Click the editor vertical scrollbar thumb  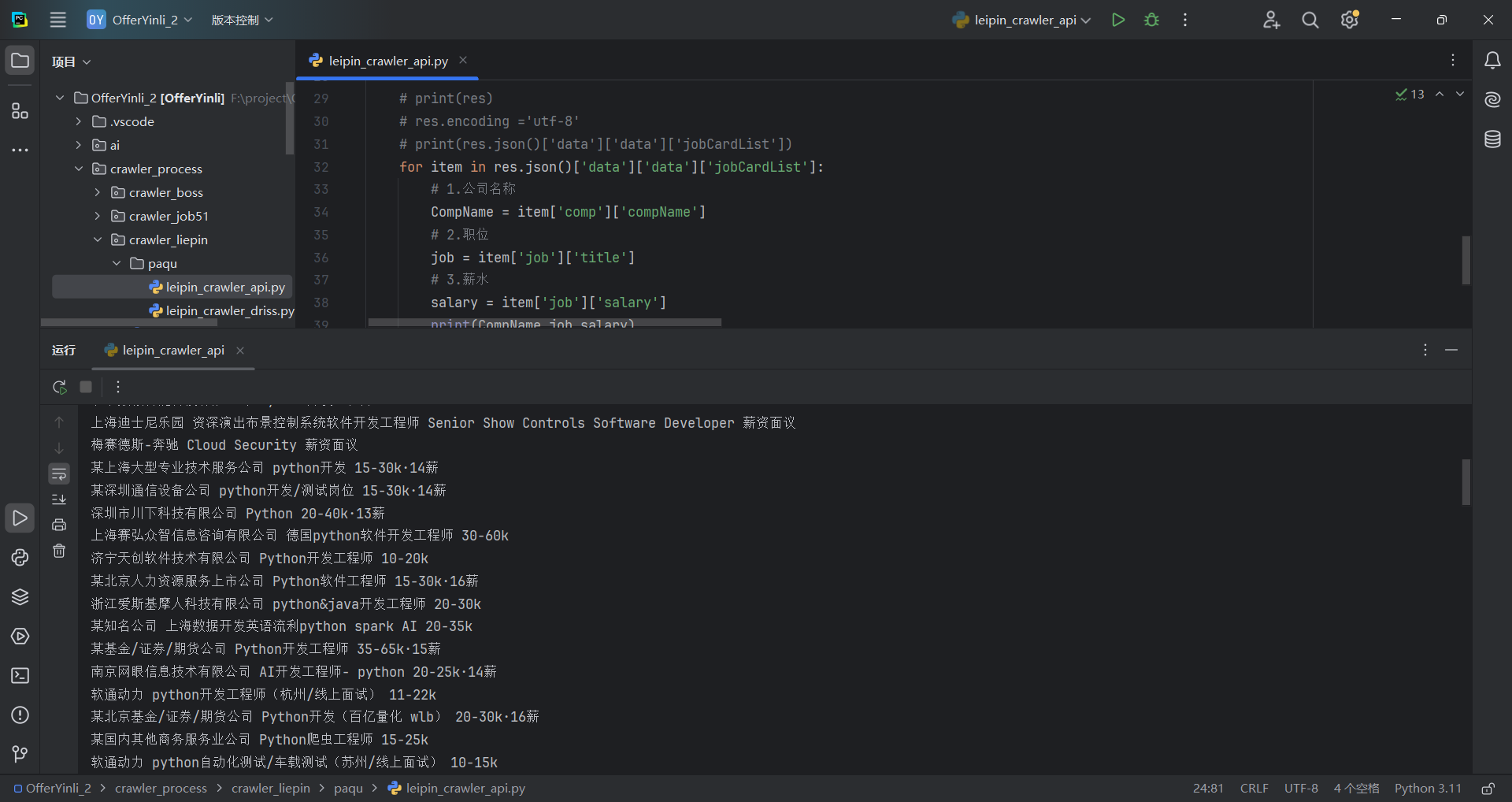point(1466,260)
